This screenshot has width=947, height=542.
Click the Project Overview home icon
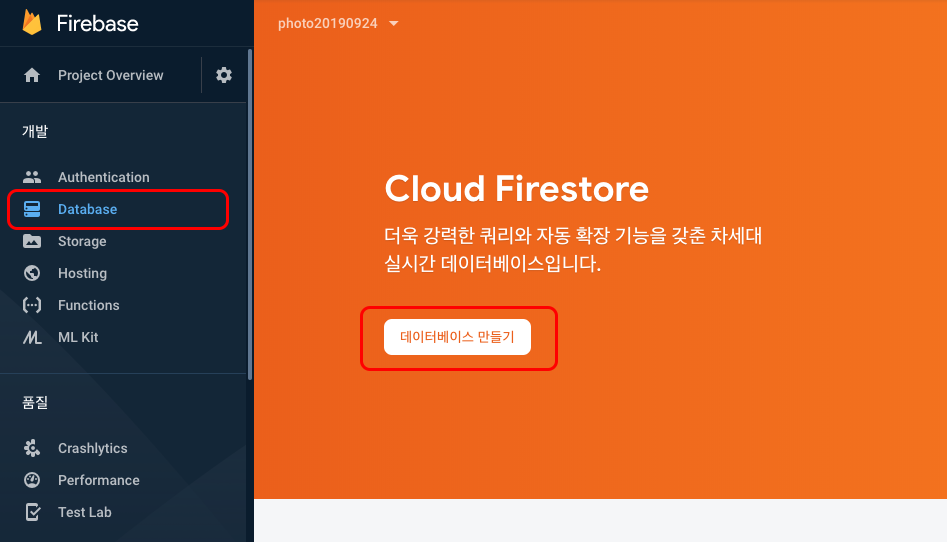point(32,75)
